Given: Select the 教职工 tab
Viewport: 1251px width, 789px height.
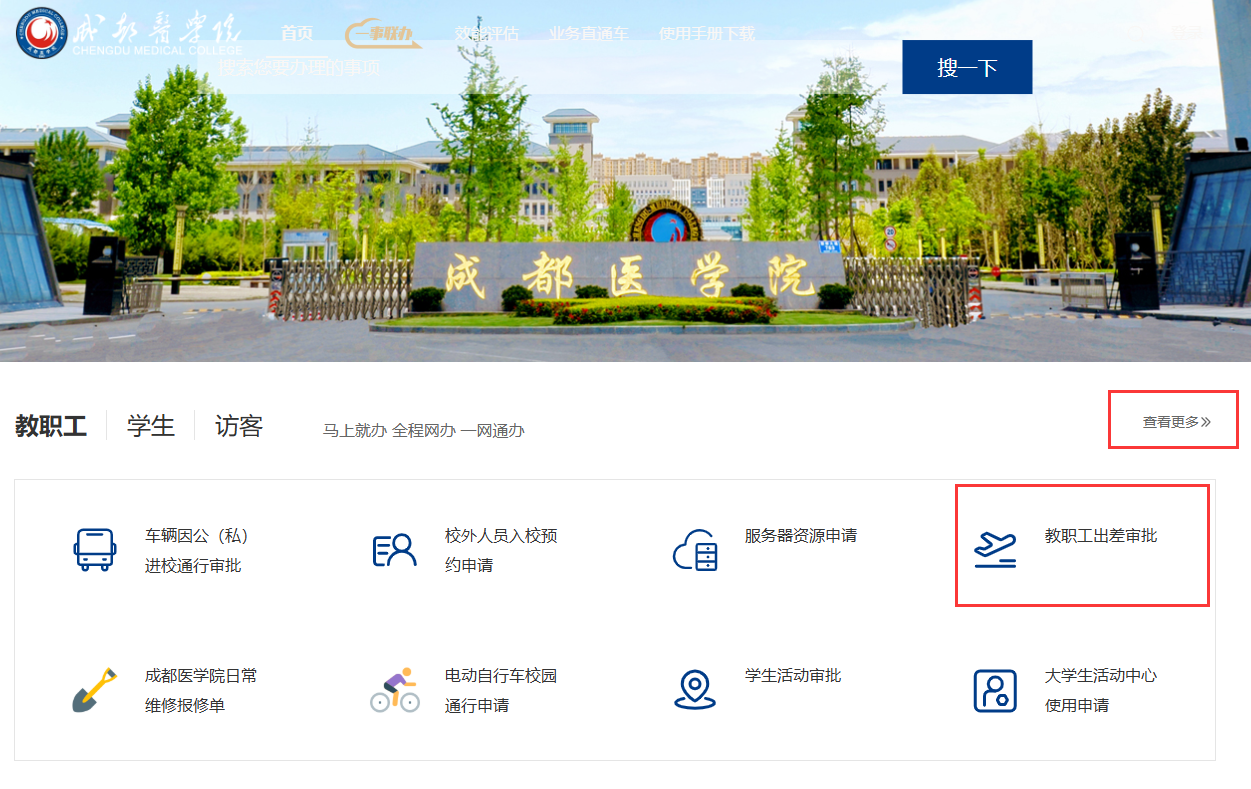Looking at the screenshot, I should tap(51, 426).
